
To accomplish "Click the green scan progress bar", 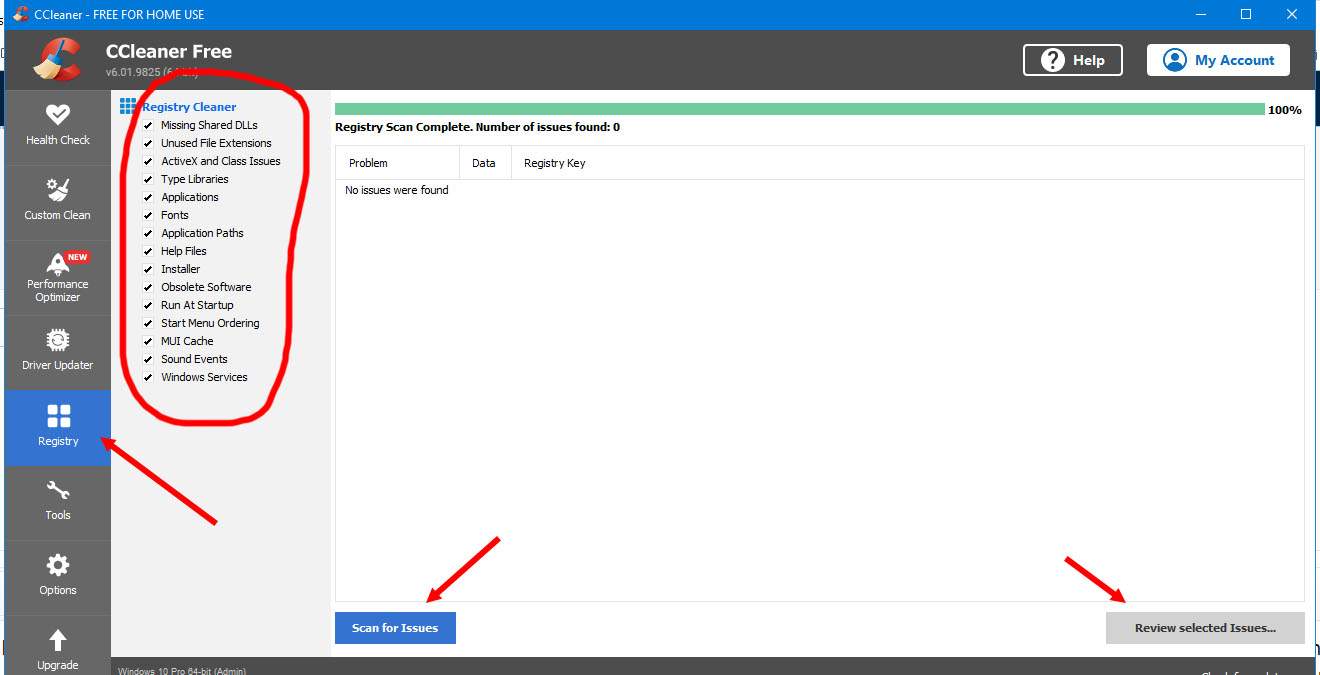I will point(800,109).
